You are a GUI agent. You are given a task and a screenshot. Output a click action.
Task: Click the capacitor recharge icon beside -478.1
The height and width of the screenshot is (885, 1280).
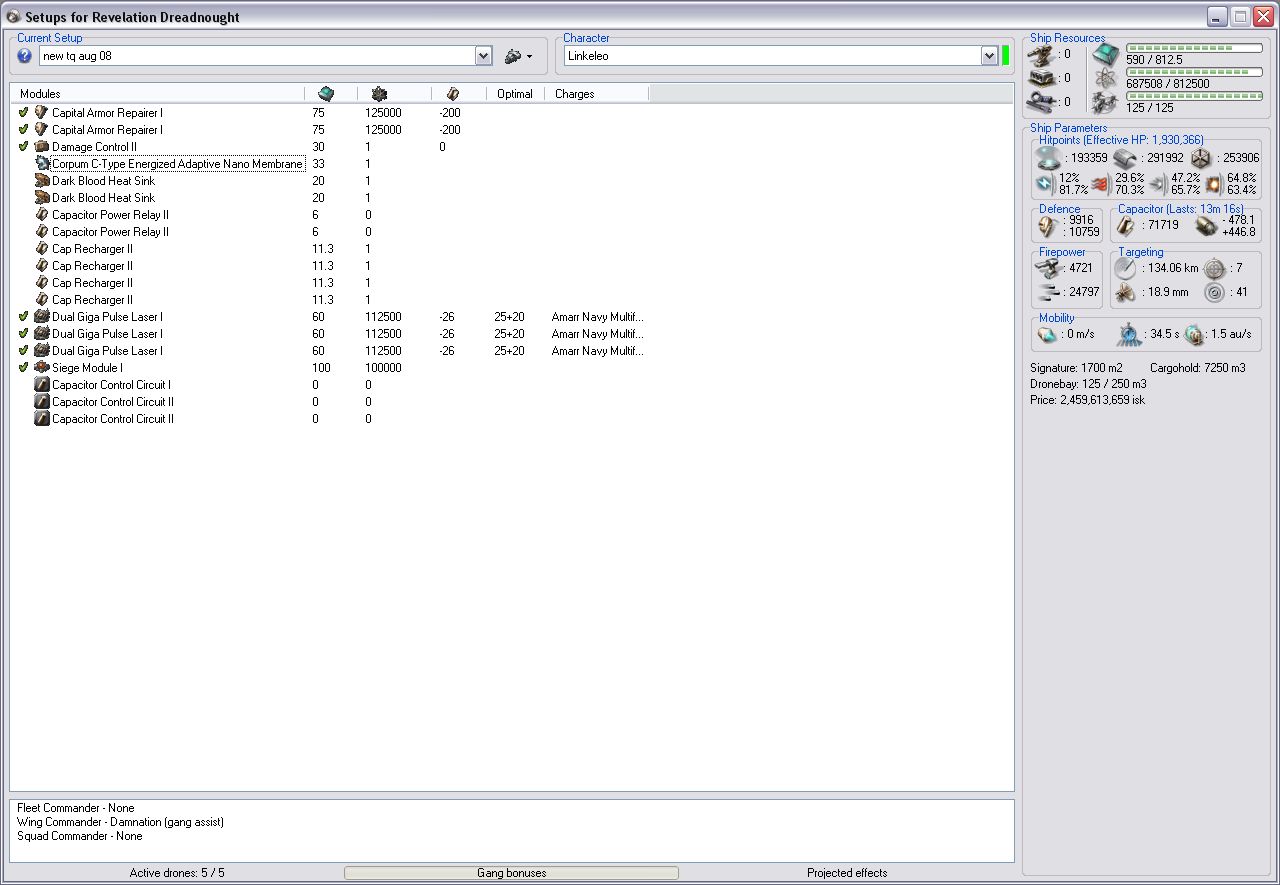click(1206, 226)
